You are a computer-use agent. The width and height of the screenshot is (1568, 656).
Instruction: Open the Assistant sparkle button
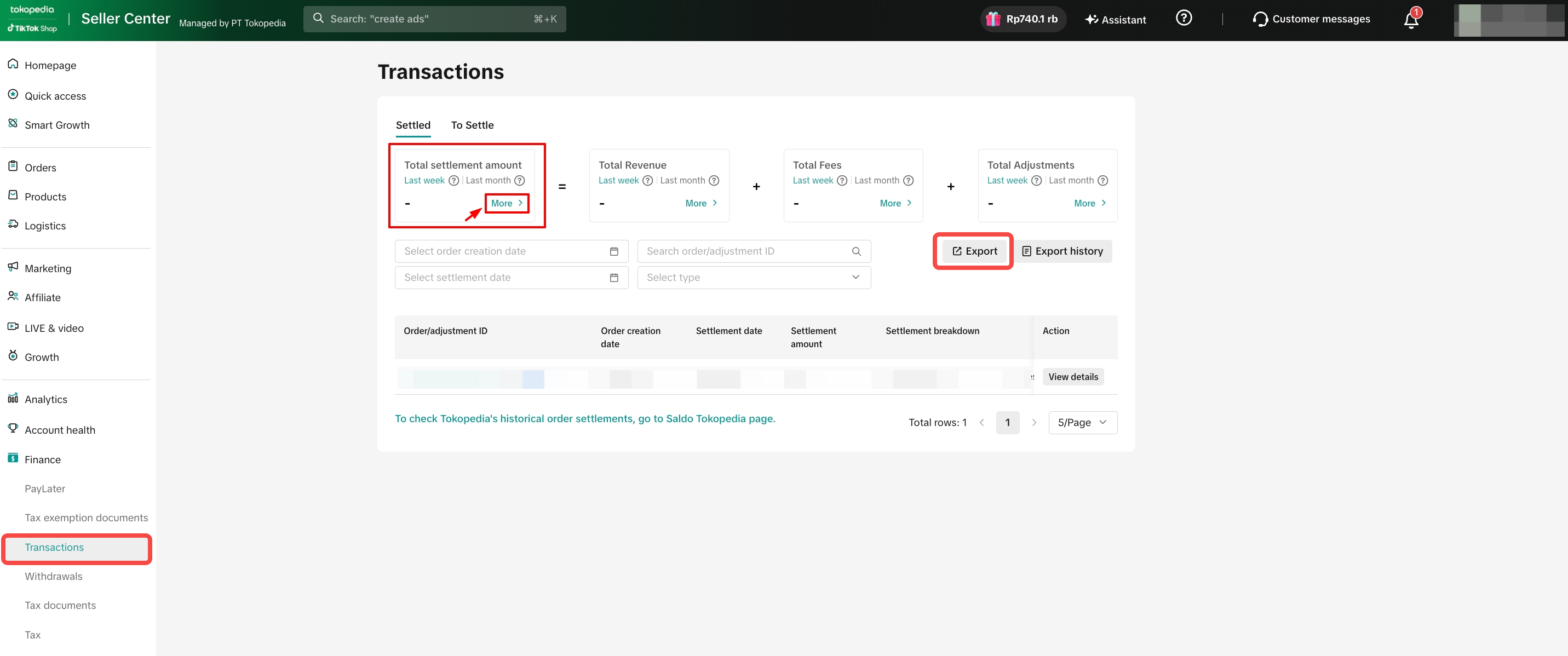1115,20
